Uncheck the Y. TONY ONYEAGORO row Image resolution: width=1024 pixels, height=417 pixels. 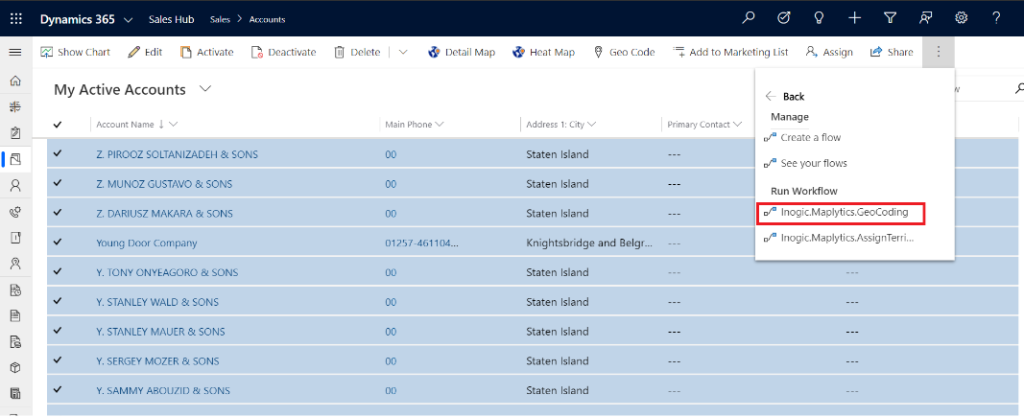(57, 271)
